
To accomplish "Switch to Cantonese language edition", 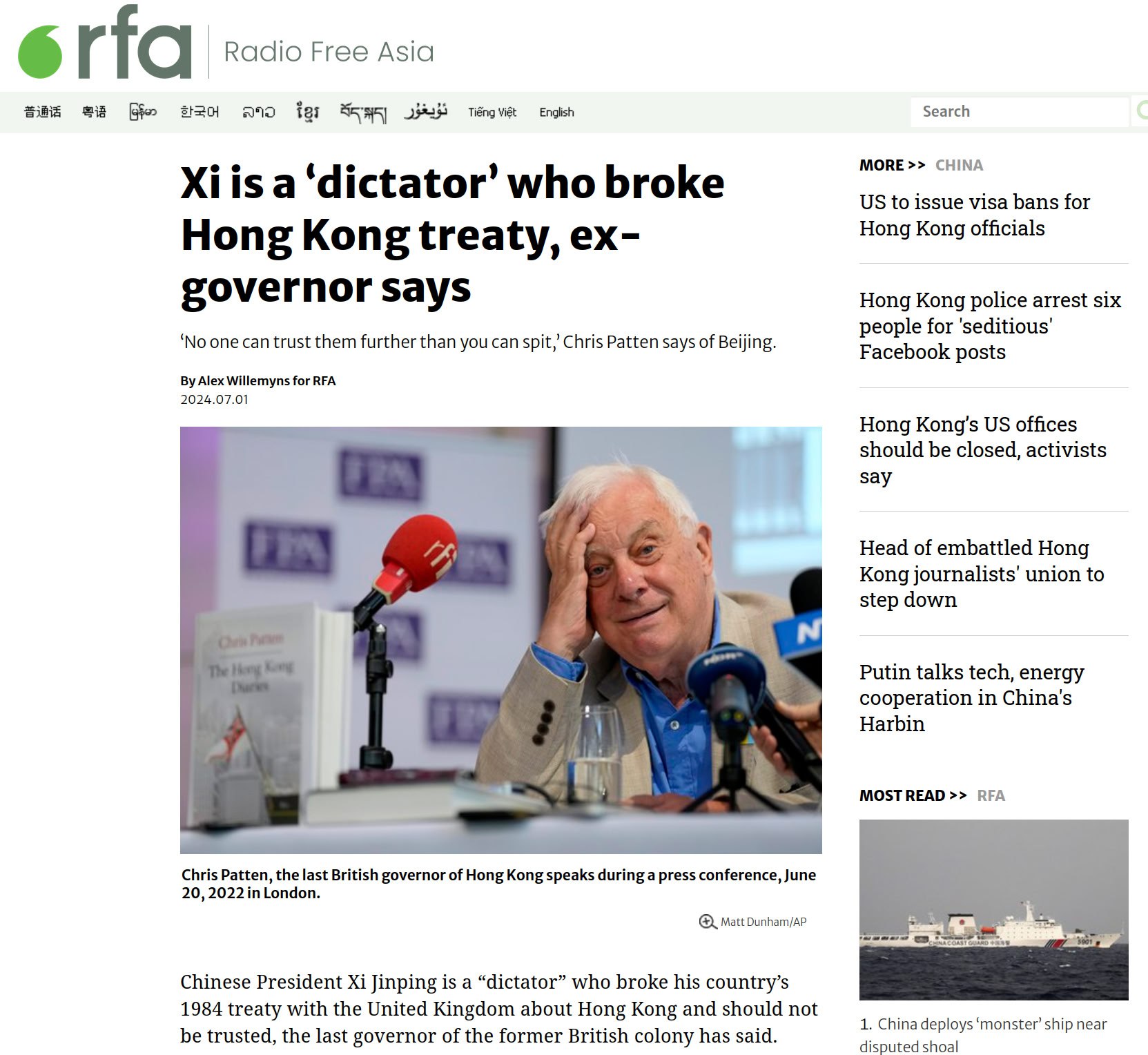I will pos(94,112).
